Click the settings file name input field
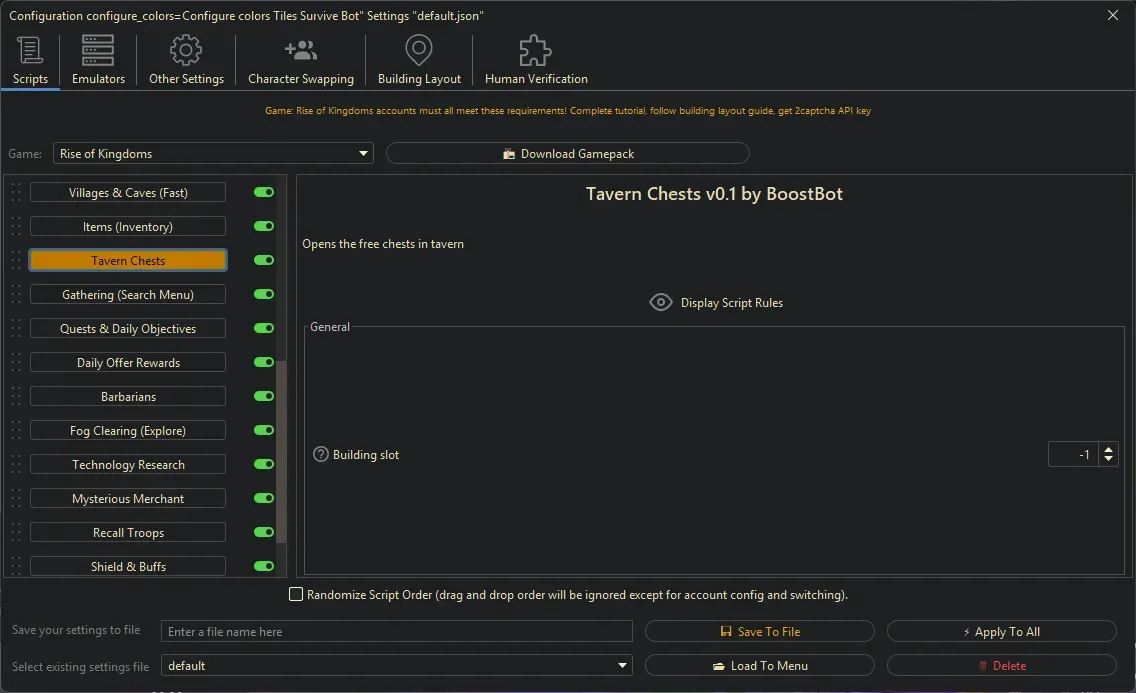Image resolution: width=1136 pixels, height=693 pixels. click(x=396, y=631)
